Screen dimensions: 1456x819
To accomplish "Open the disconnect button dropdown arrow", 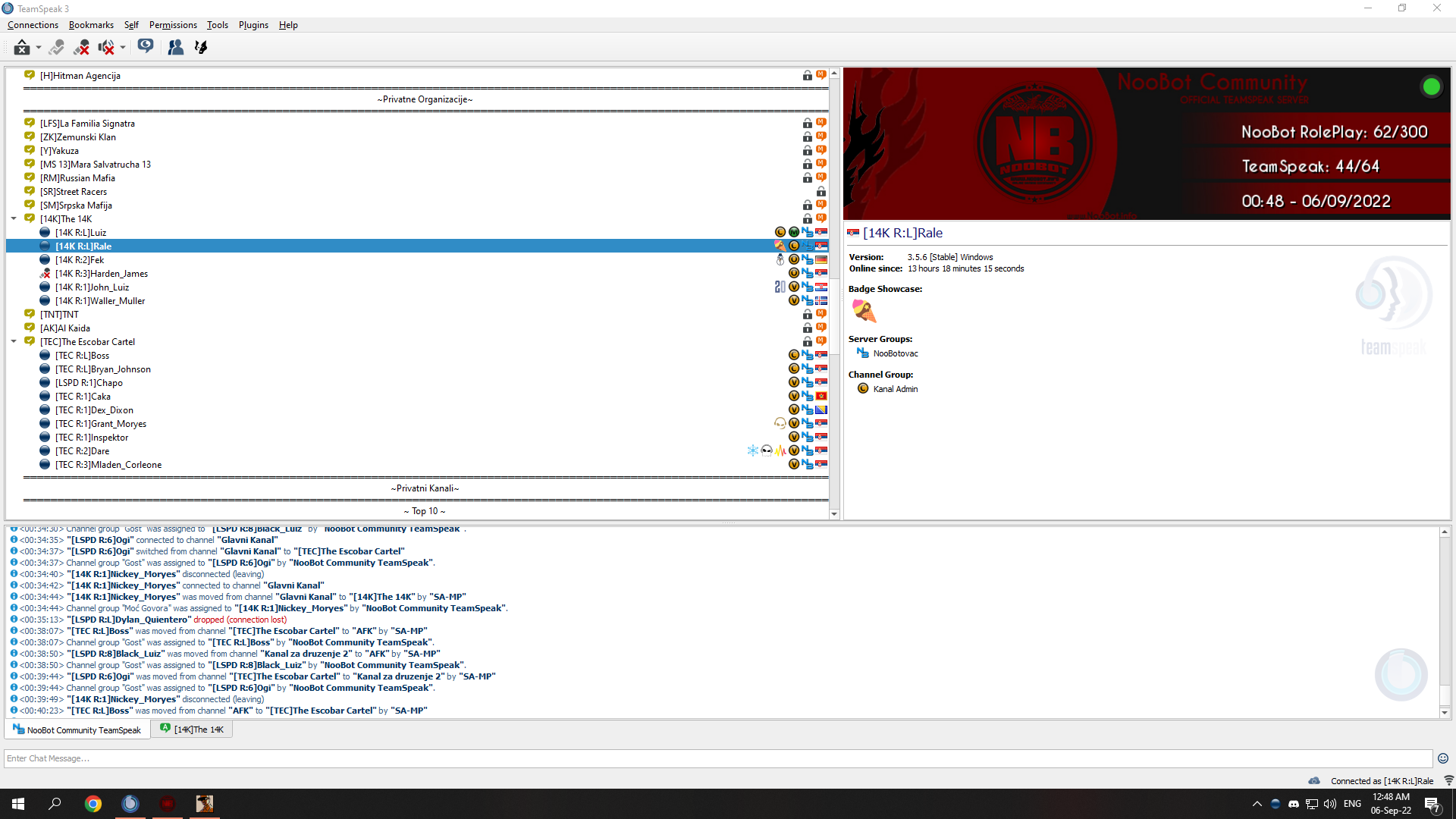I will 38,48.
